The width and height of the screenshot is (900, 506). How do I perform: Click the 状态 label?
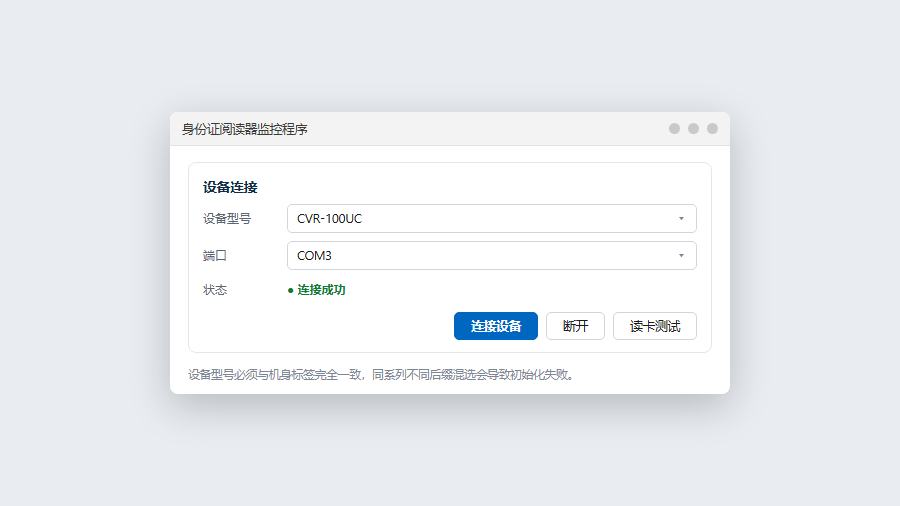(x=215, y=290)
